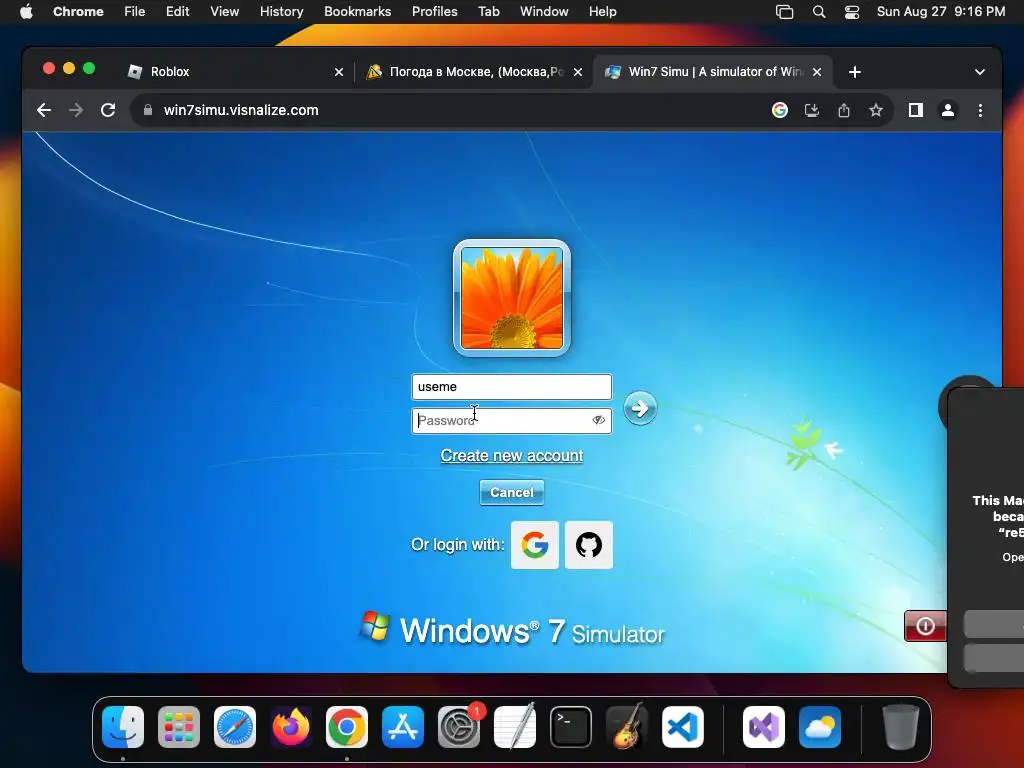
Task: Click the blue arrow submit button
Action: click(639, 408)
